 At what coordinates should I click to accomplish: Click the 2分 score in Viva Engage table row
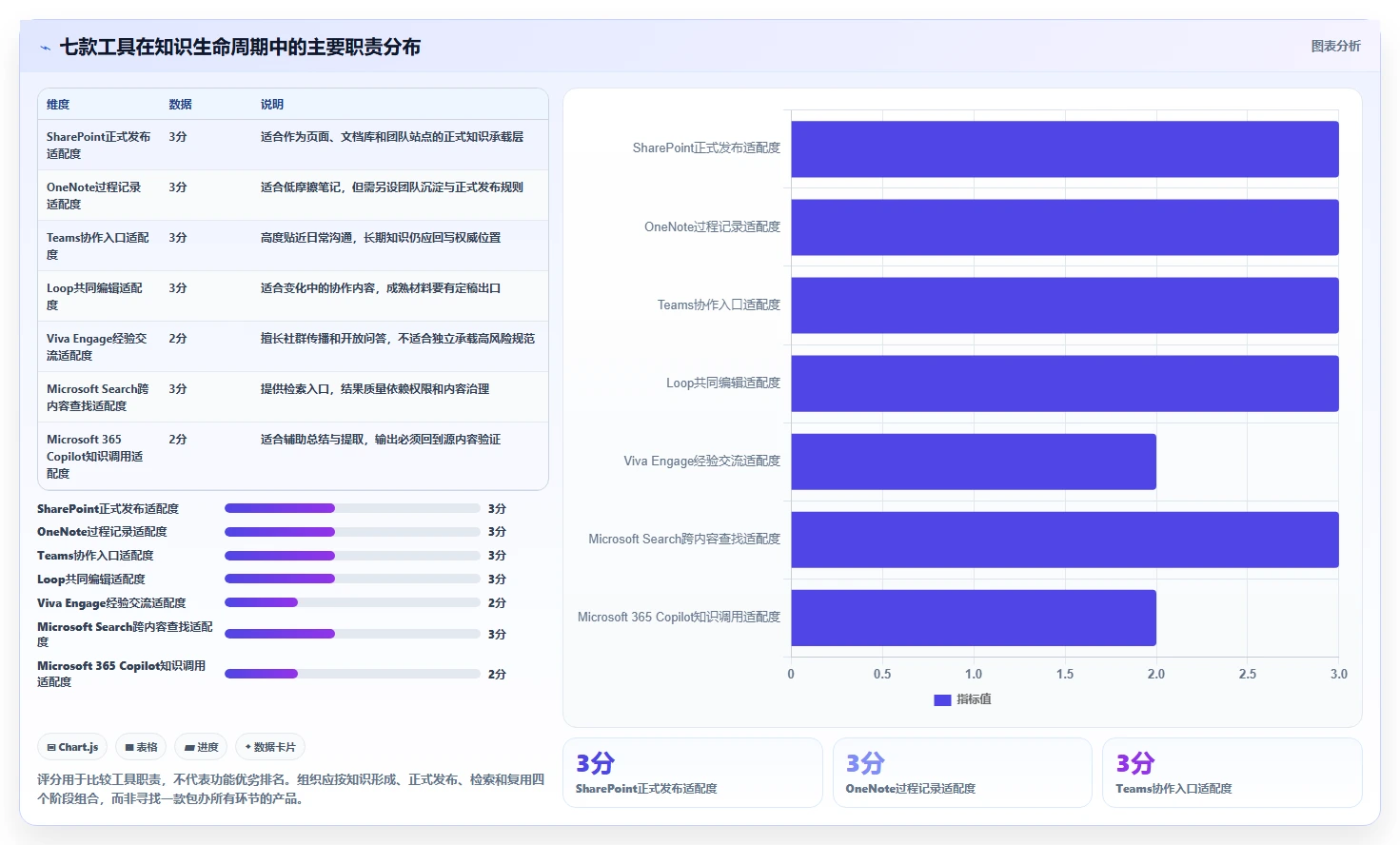point(178,338)
